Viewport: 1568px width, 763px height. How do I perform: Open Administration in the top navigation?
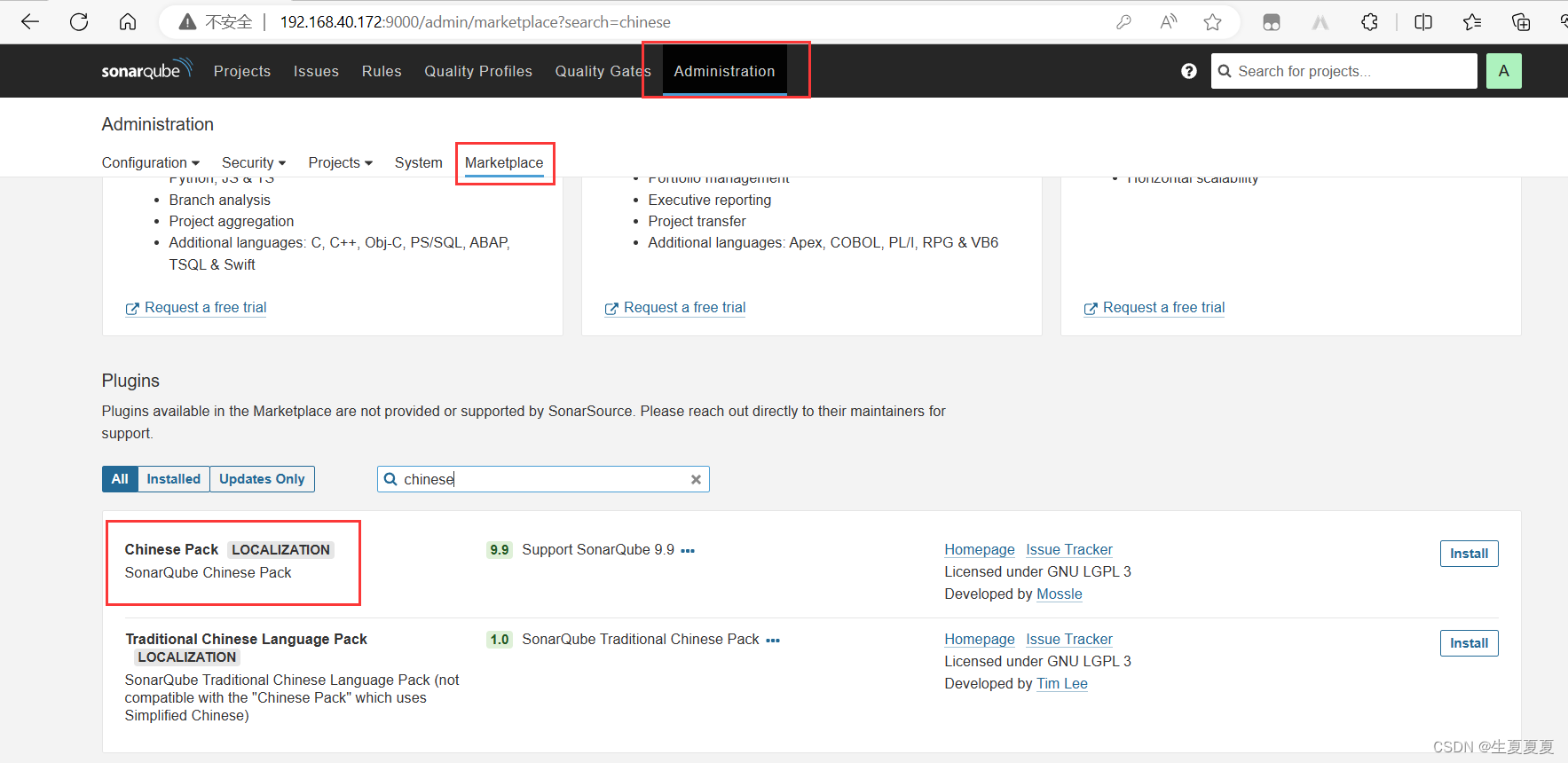coord(724,71)
